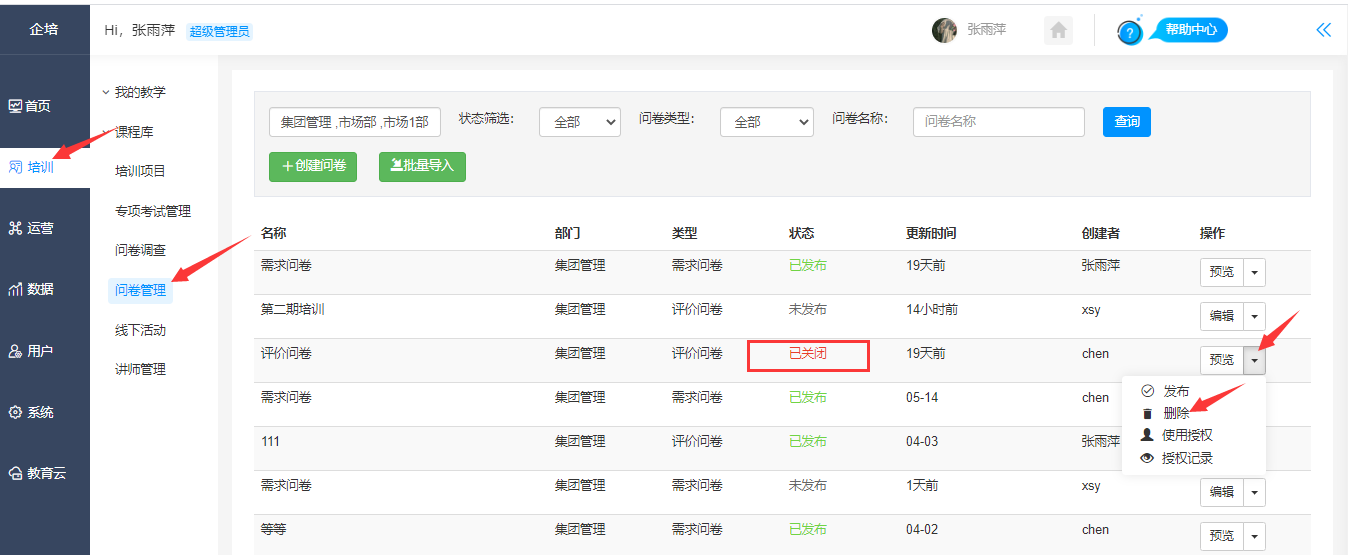Image resolution: width=1348 pixels, height=555 pixels.
Task: Preview the first 需求问卷 by 张雨萍
Action: [1222, 272]
